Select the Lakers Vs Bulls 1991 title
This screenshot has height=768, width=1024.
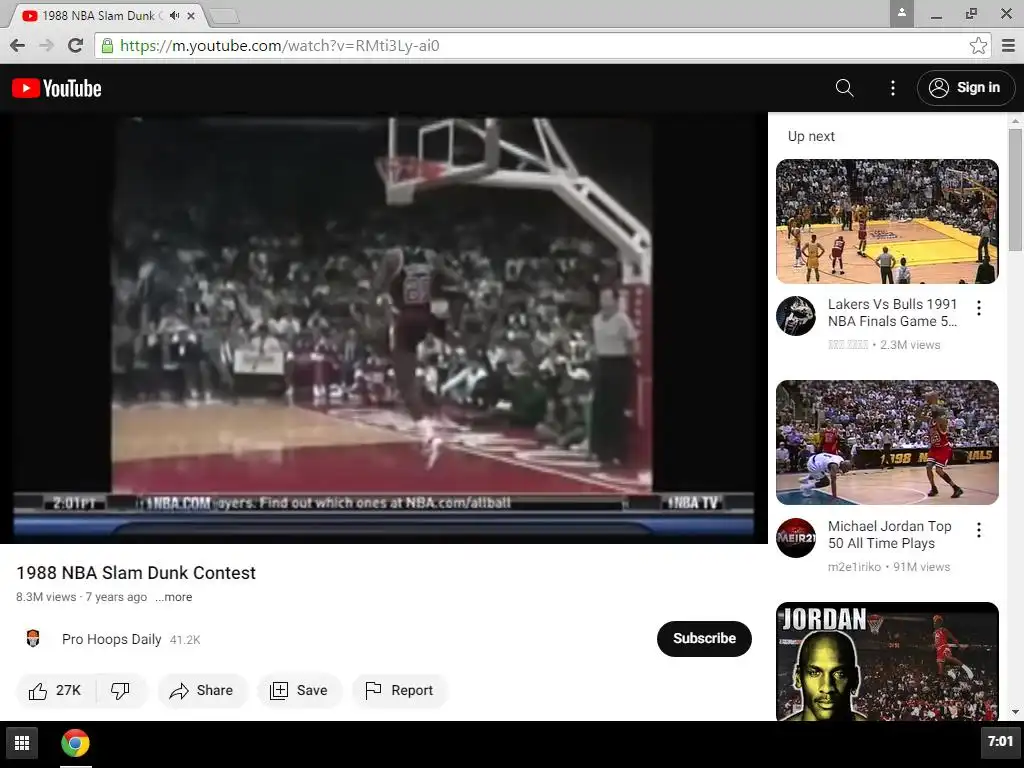(892, 313)
